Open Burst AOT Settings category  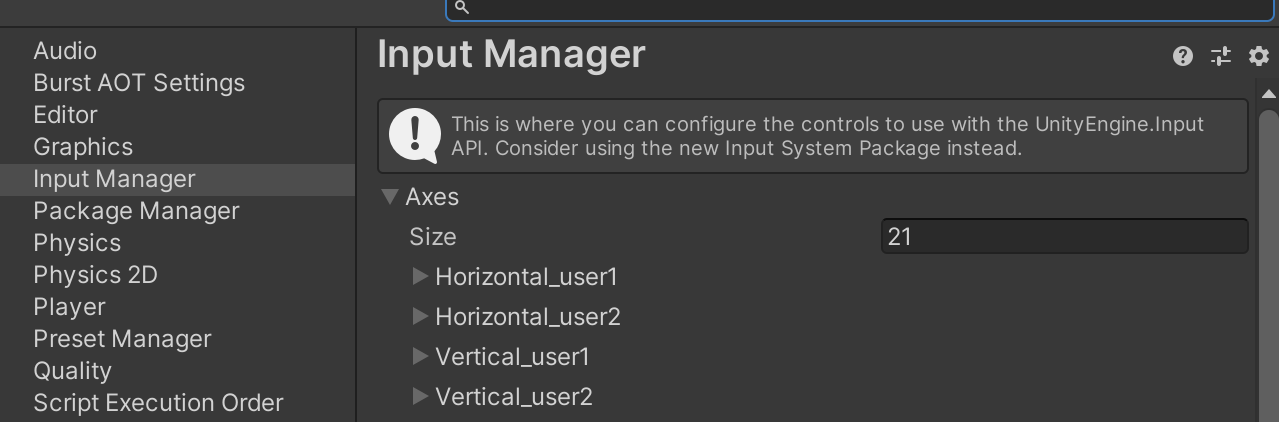(x=139, y=83)
